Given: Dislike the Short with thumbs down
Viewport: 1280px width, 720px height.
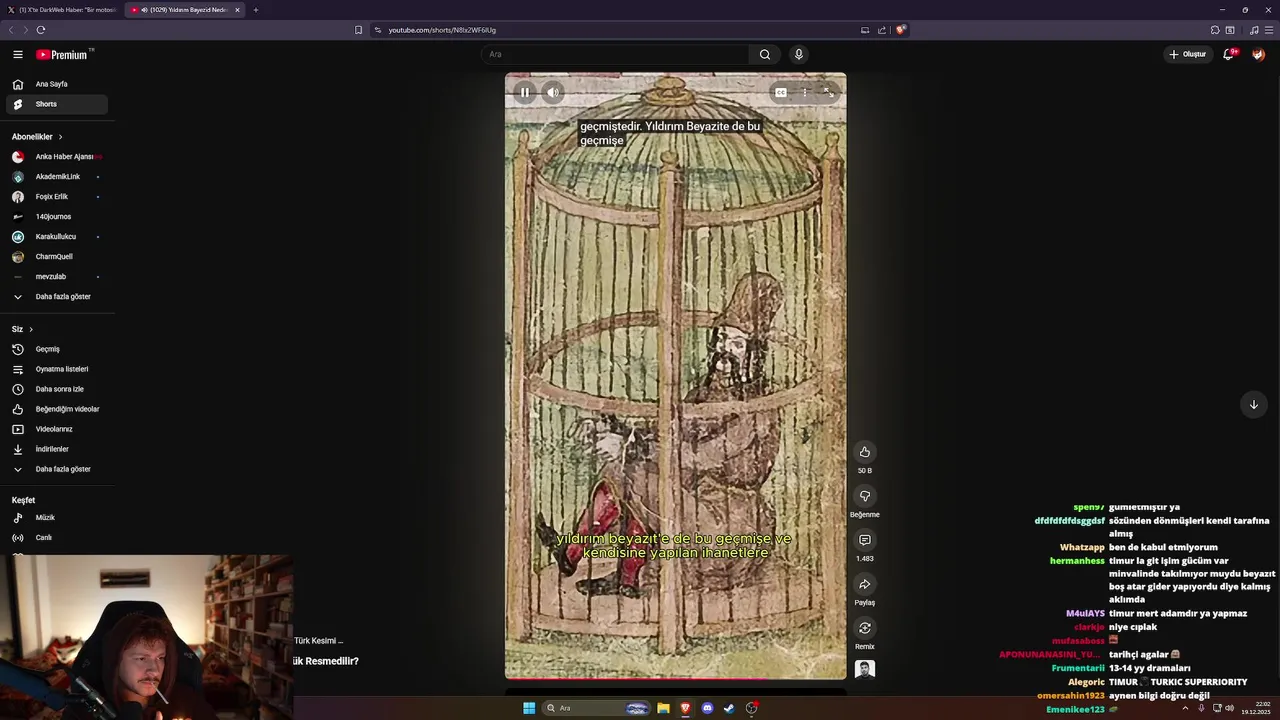Looking at the screenshot, I should tap(865, 496).
